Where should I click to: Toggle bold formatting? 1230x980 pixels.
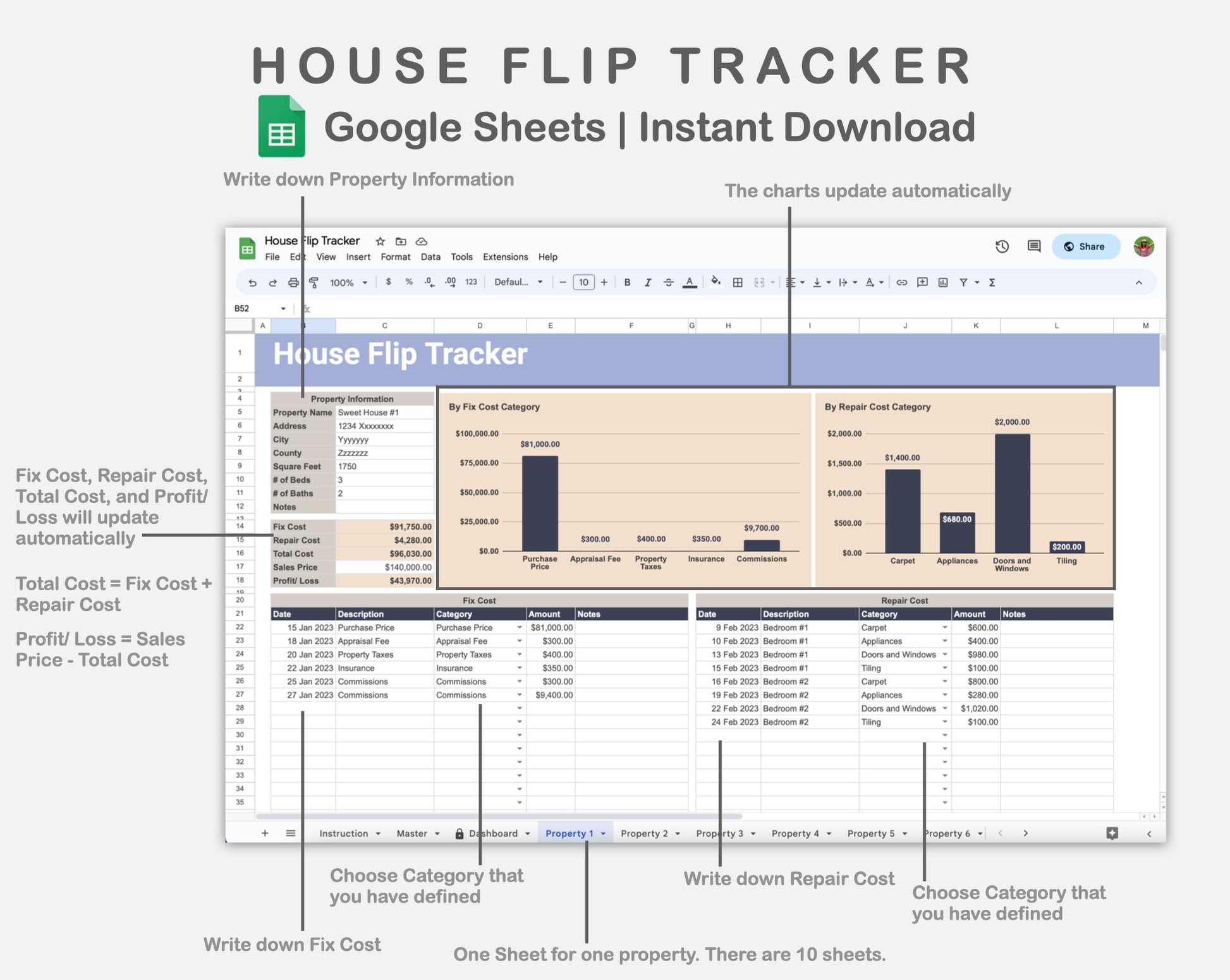(x=627, y=283)
